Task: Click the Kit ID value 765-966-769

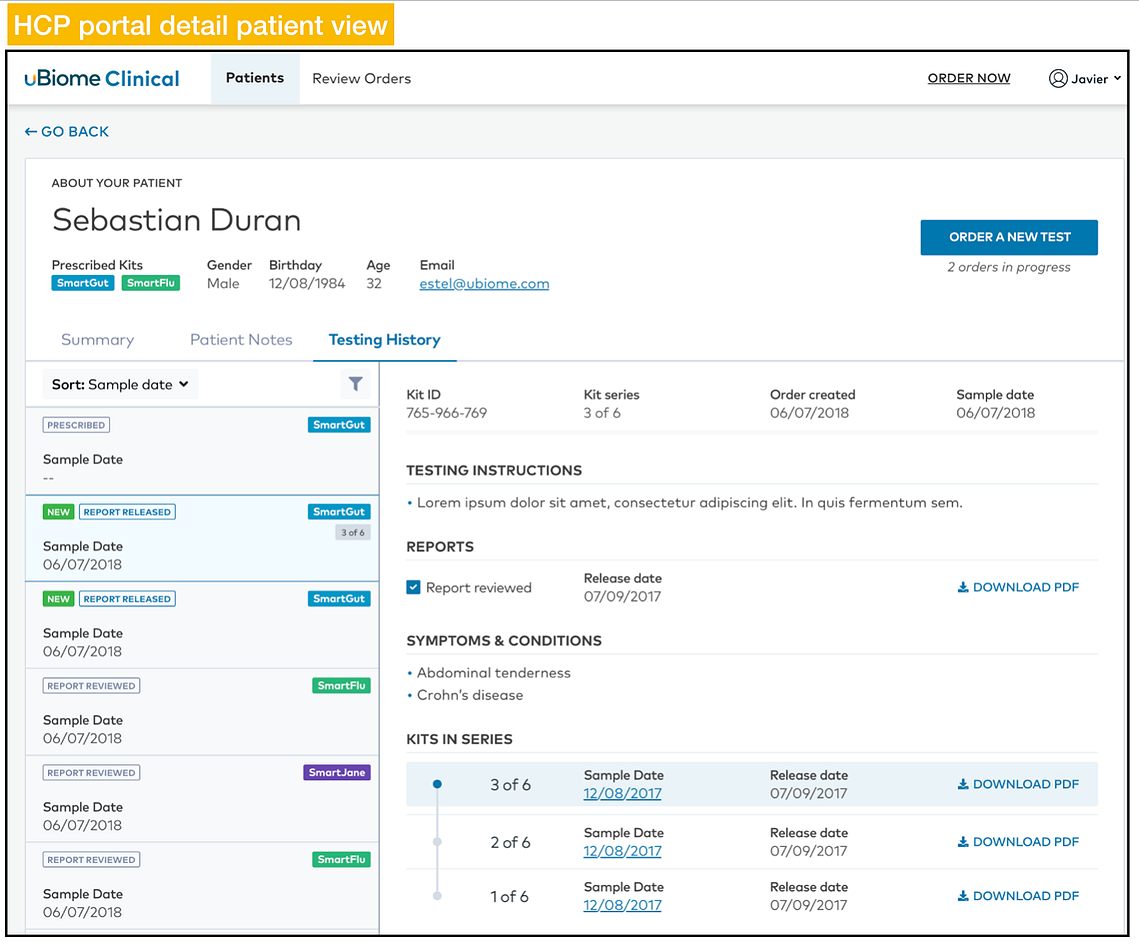Action: click(x=446, y=413)
